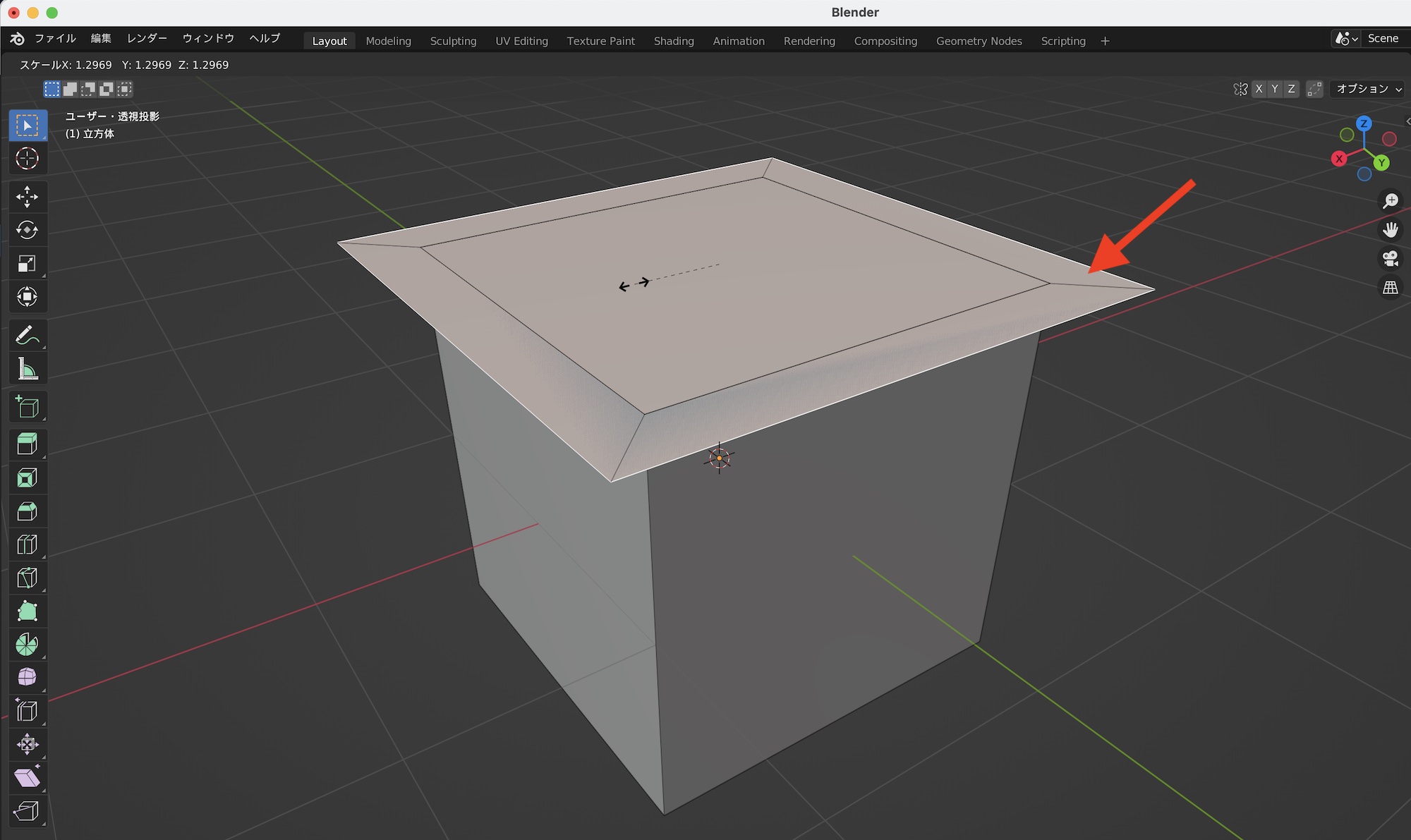Viewport: 1411px width, 840px height.
Task: Select the Bevel tool
Action: (27, 511)
